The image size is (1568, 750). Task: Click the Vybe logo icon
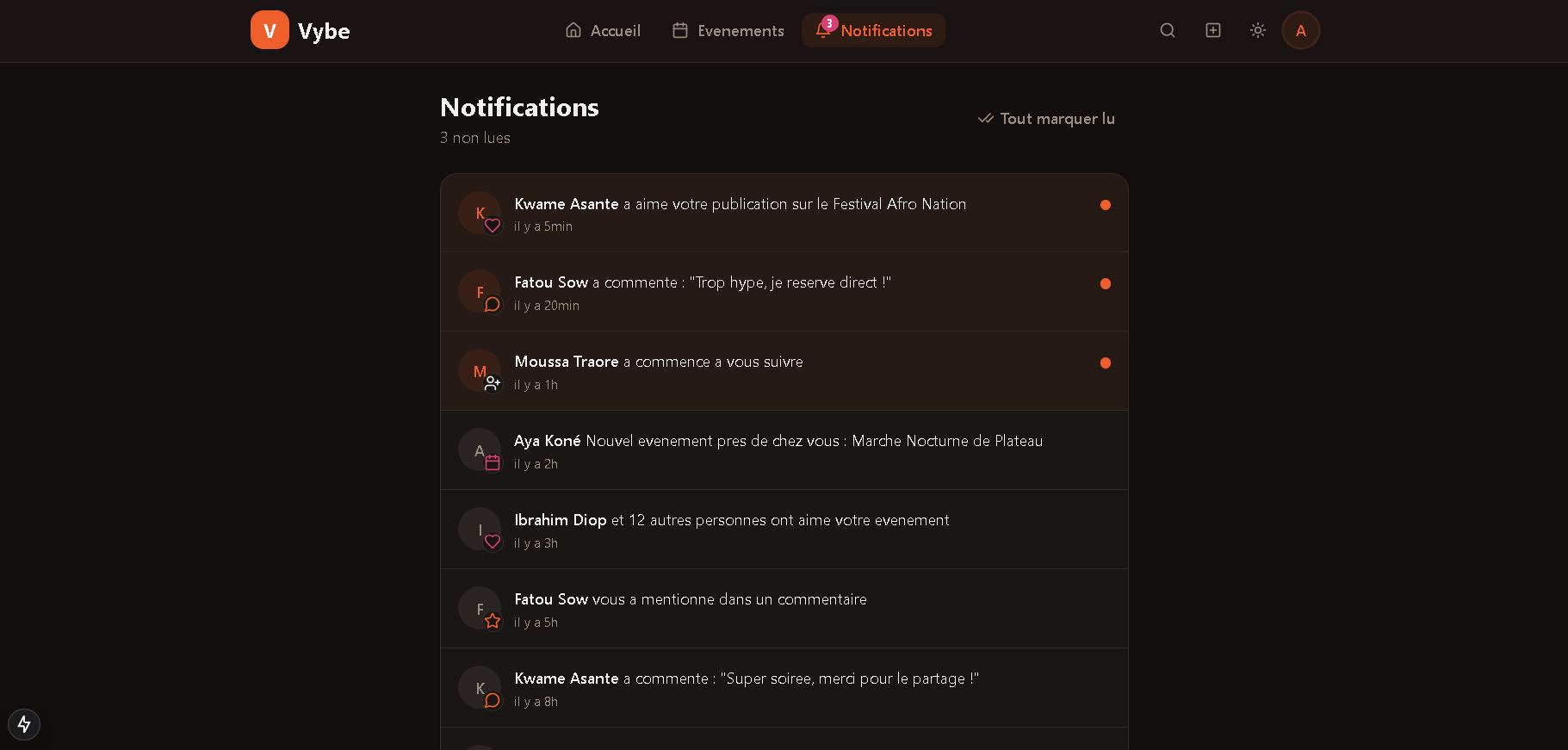[x=270, y=30]
